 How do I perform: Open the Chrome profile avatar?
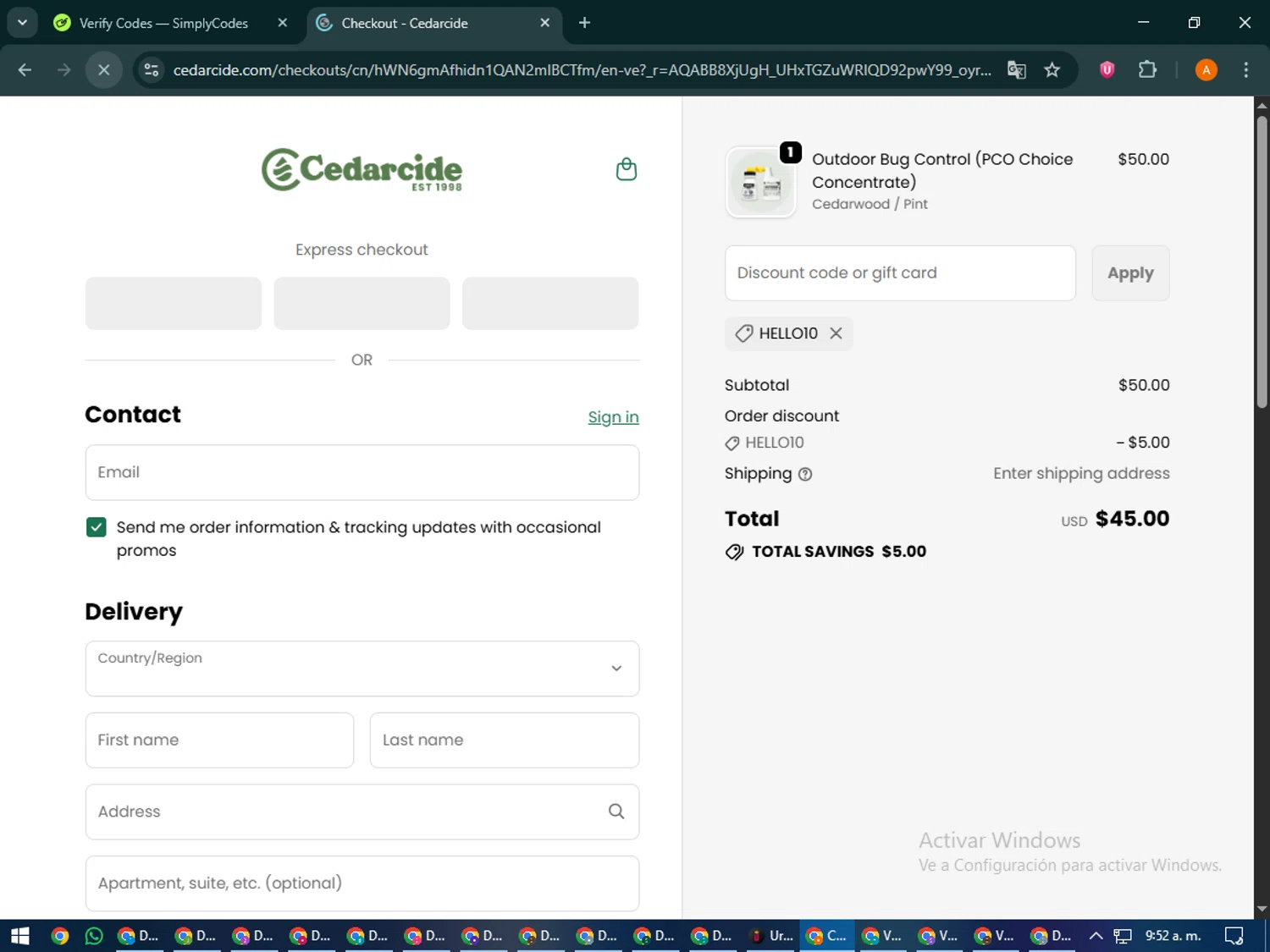coord(1206,70)
